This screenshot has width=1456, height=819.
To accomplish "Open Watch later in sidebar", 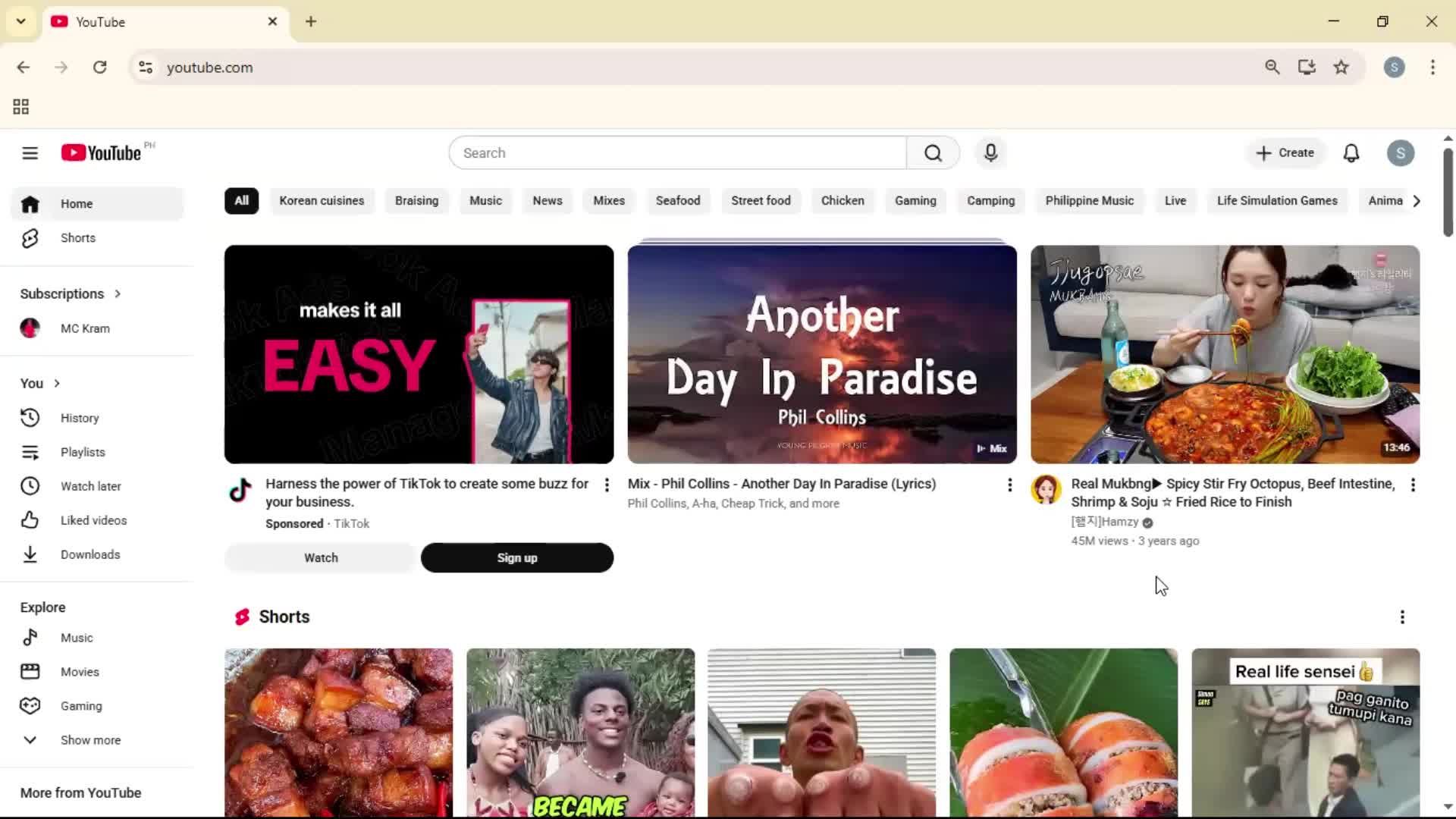I will tap(90, 486).
